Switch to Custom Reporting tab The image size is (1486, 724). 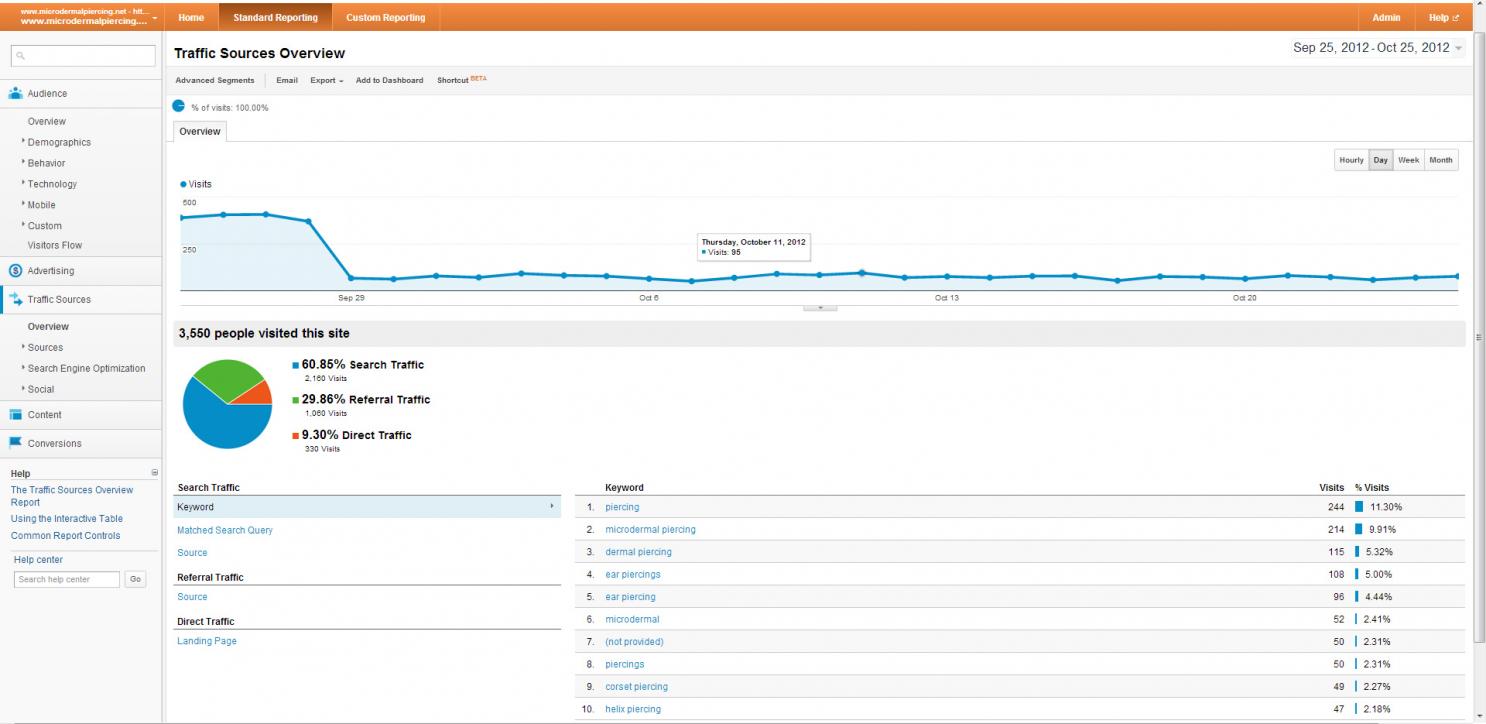(385, 17)
